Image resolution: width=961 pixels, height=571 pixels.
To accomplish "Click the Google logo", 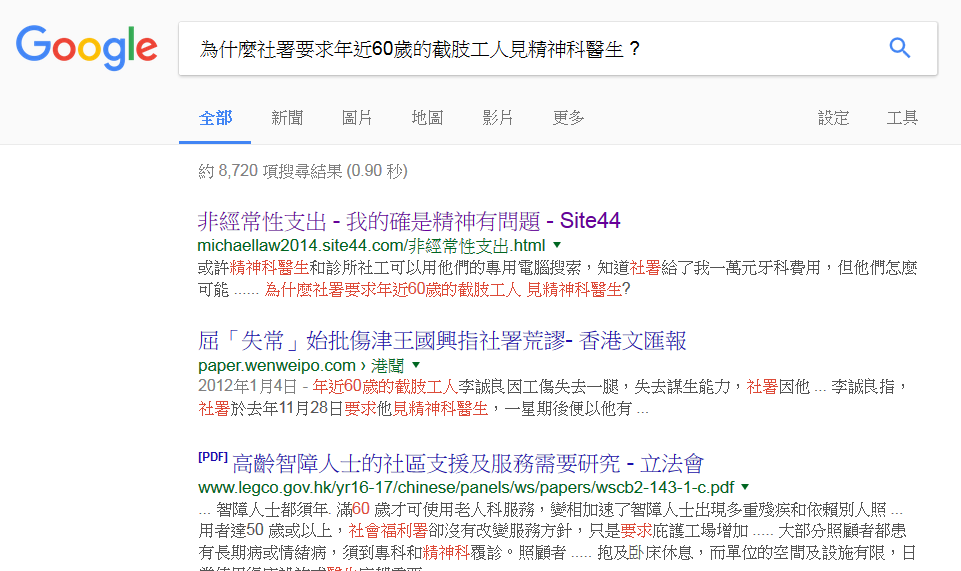I will point(86,47).
